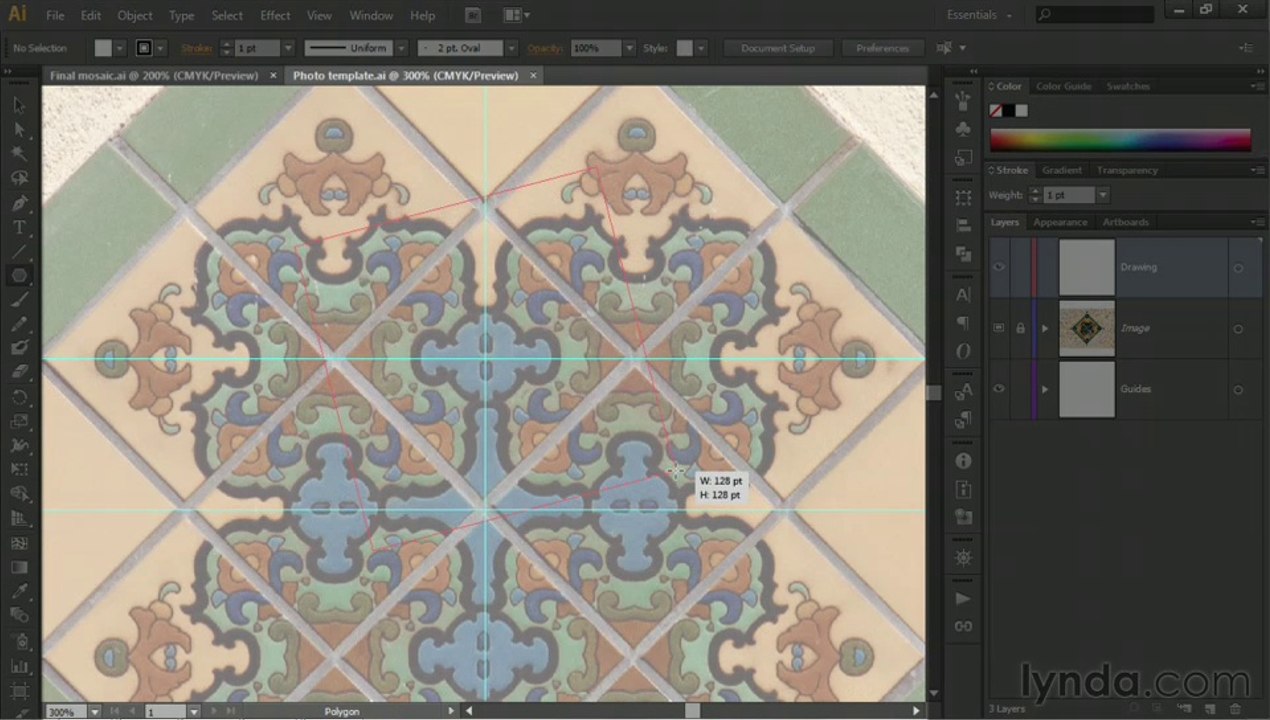The height and width of the screenshot is (720, 1270).
Task: Select the Pencil tool
Action: coord(19,324)
